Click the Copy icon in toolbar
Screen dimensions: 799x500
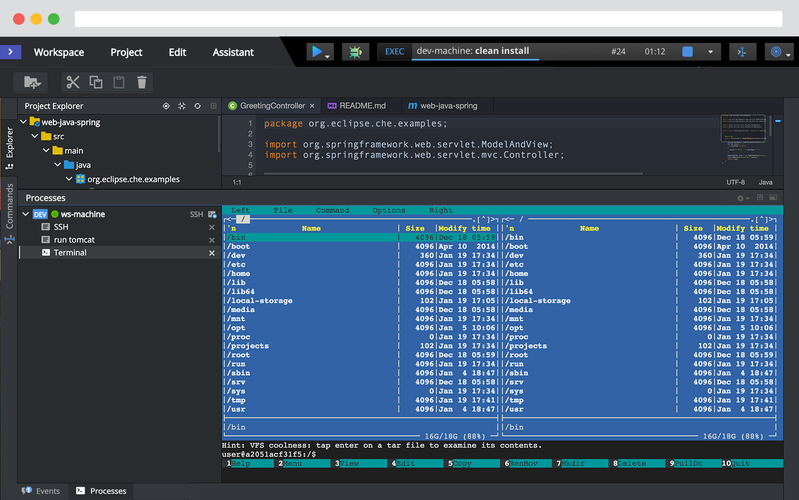[96, 82]
